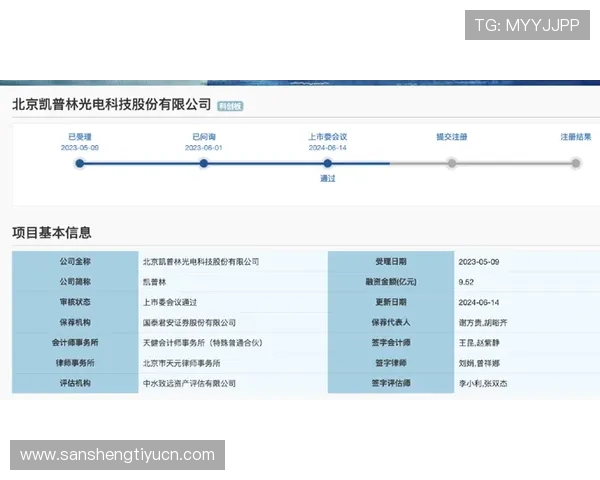Click date 2024-06-14 under 上市委会议

click(x=328, y=148)
